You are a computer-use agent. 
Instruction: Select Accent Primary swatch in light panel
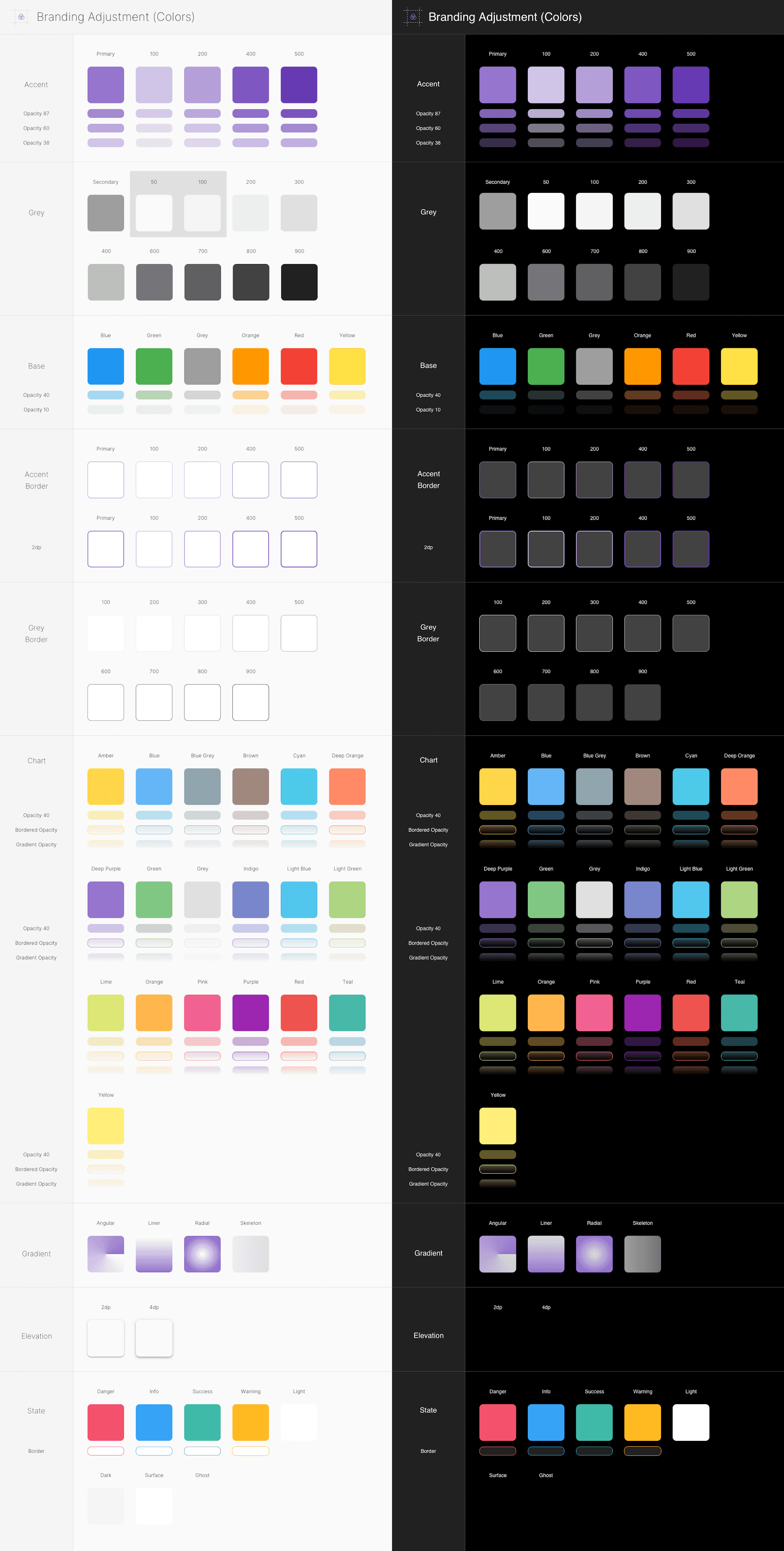[x=106, y=85]
